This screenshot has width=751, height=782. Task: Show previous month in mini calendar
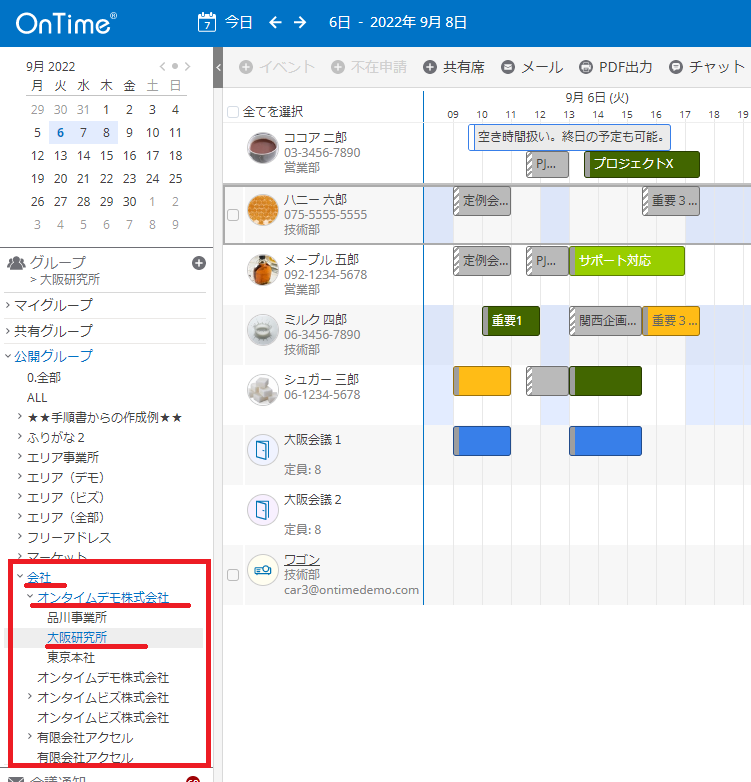click(x=162, y=66)
